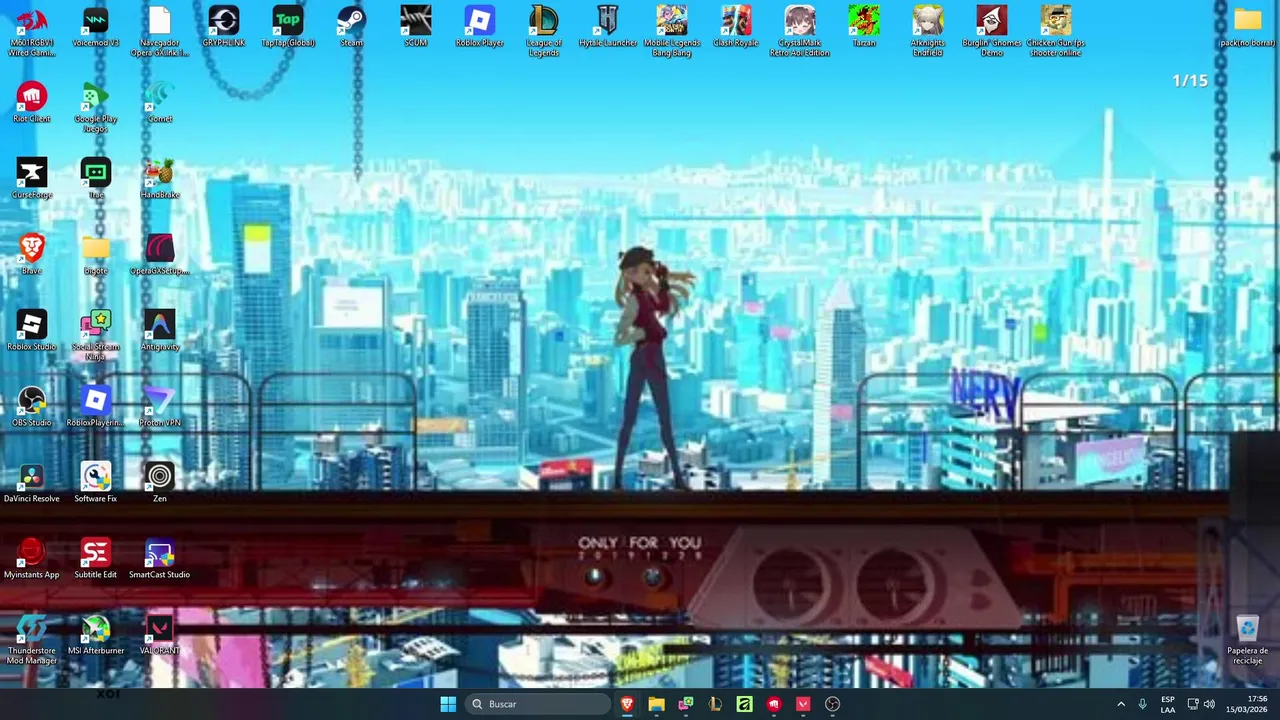Open the Roblox Player desktop icon

[x=480, y=28]
